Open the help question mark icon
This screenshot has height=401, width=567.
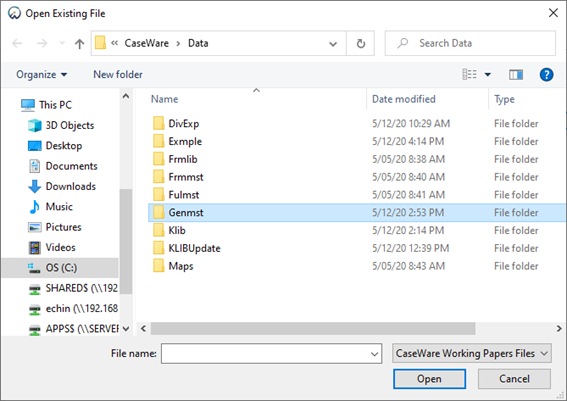(x=546, y=75)
